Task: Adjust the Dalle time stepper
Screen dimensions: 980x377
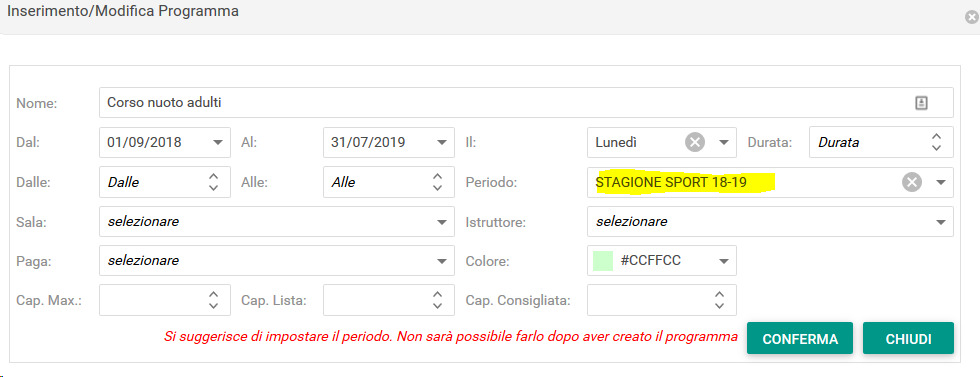Action: [213, 182]
